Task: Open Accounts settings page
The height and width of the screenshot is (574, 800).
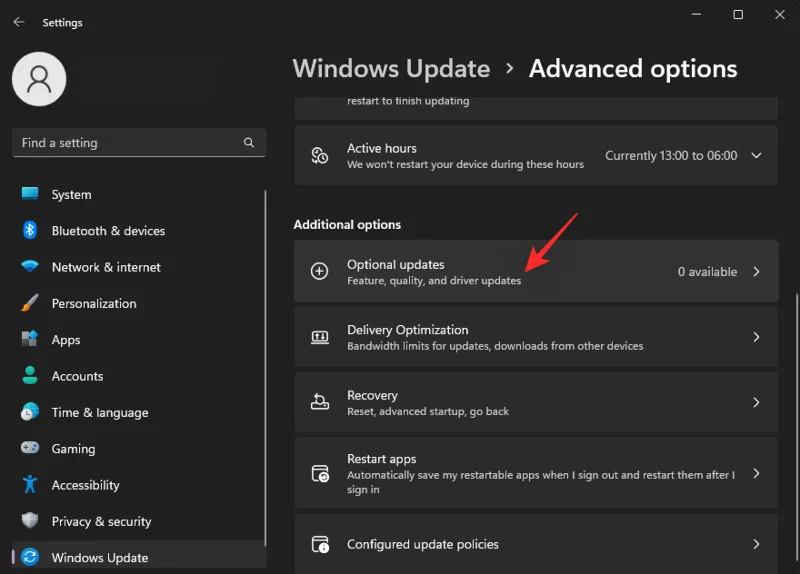Action: pos(138,376)
